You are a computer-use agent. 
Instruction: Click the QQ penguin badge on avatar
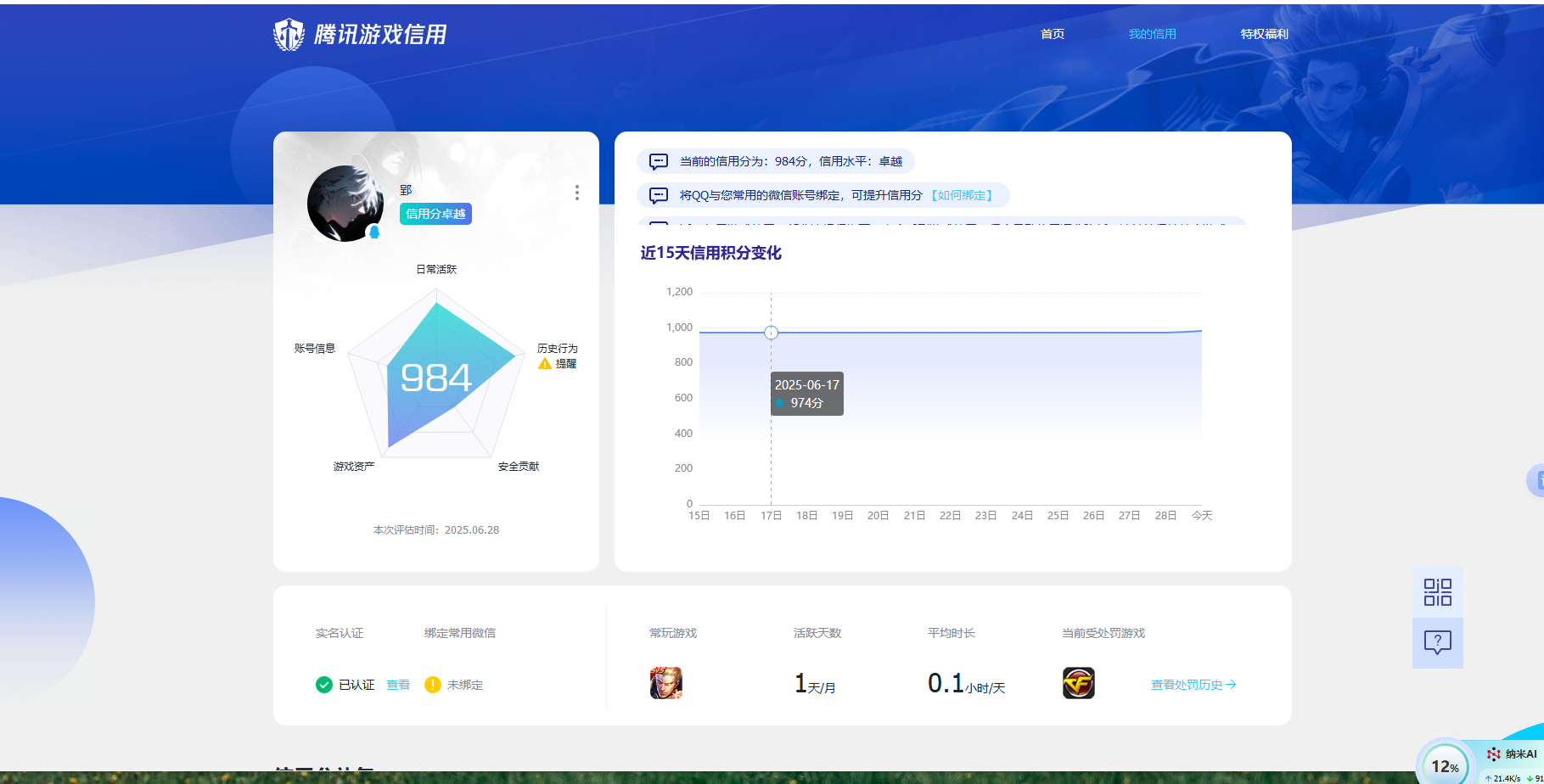[374, 232]
